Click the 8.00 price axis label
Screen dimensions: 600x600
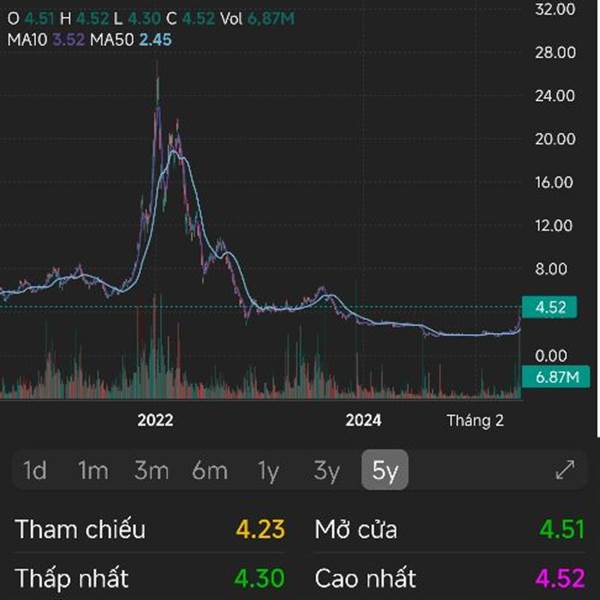(551, 269)
